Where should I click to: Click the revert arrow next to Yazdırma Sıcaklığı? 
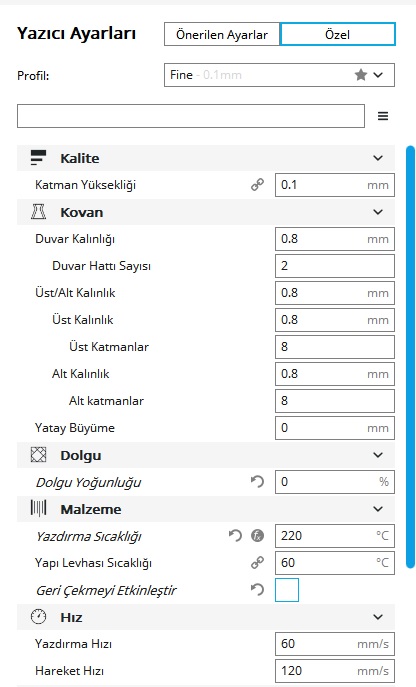point(235,535)
